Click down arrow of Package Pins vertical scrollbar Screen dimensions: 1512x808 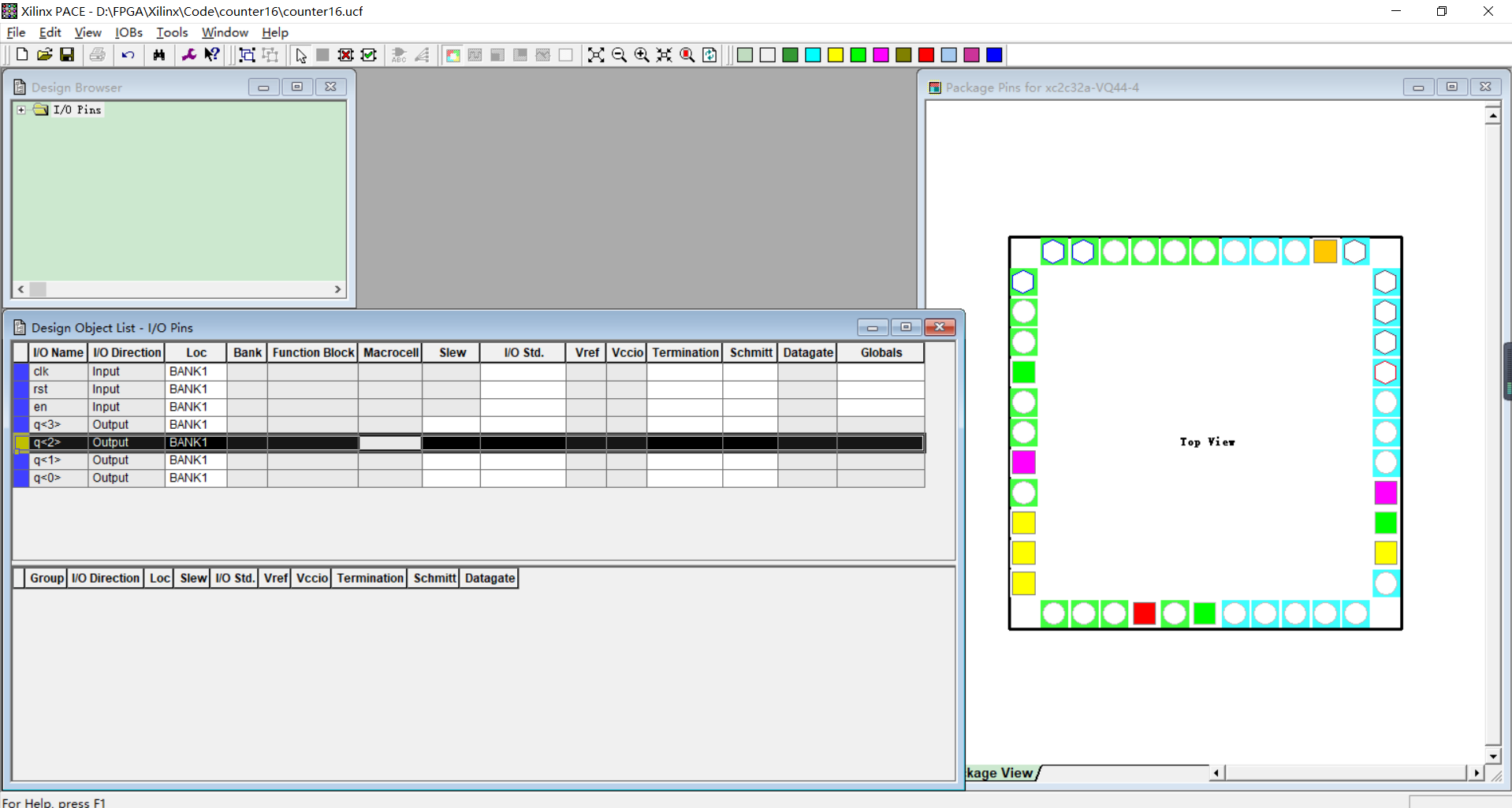tap(1492, 755)
